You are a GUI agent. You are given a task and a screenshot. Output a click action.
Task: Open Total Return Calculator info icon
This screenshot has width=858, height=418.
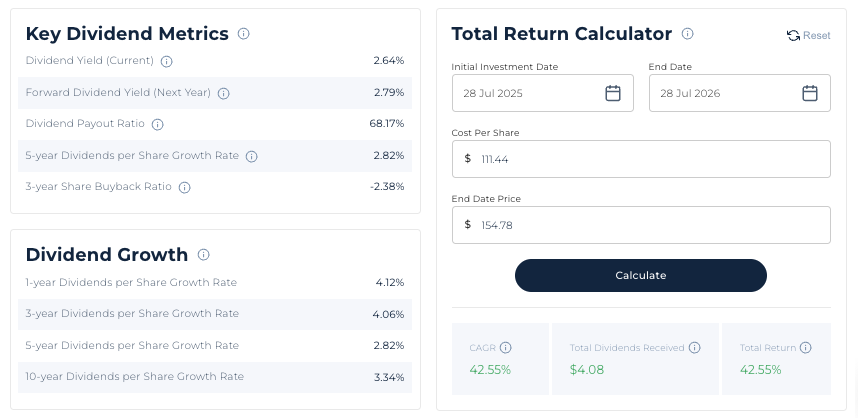click(x=687, y=34)
